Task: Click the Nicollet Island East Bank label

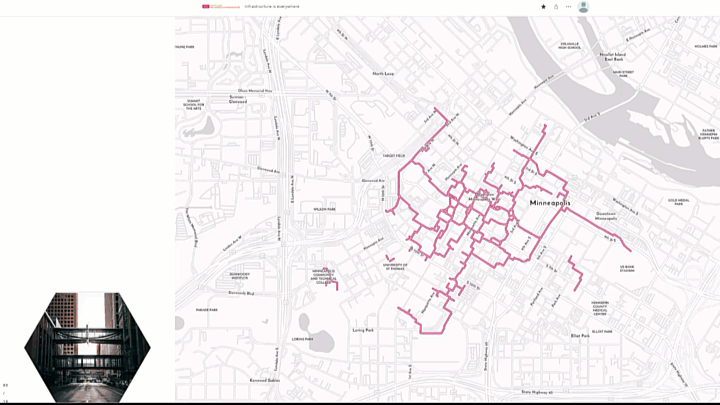Action: coord(613,56)
